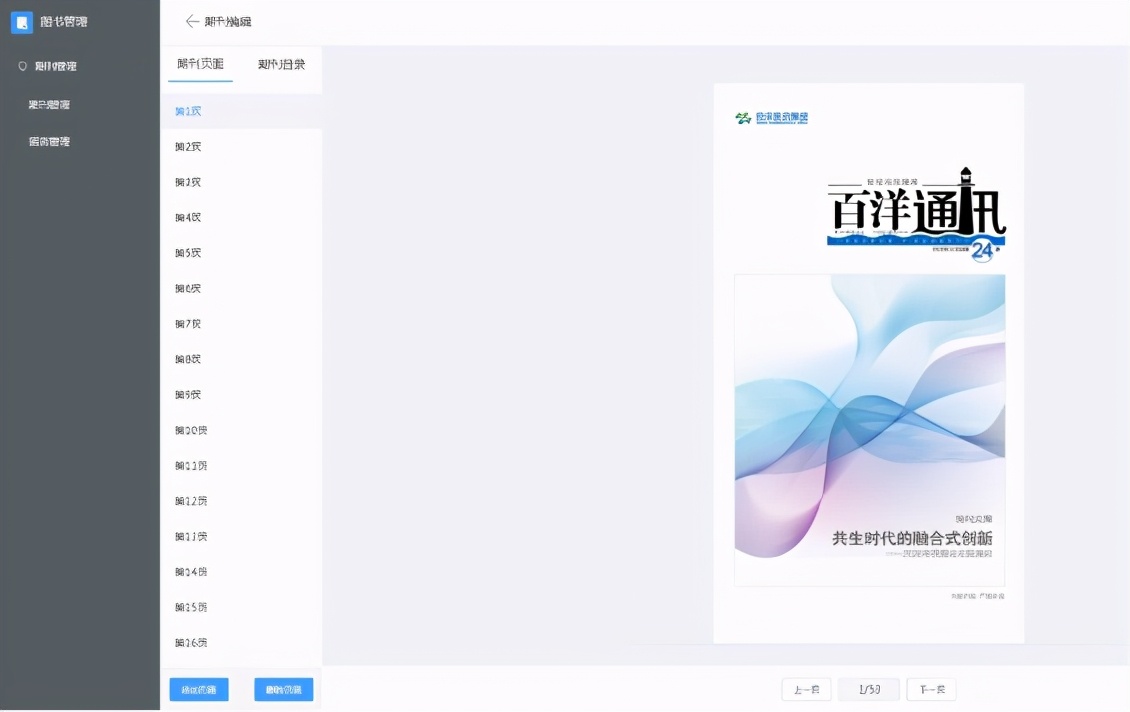This screenshot has height=712, width=1130.
Task: Click the second blue action button below the page list
Action: pyautogui.click(x=284, y=689)
